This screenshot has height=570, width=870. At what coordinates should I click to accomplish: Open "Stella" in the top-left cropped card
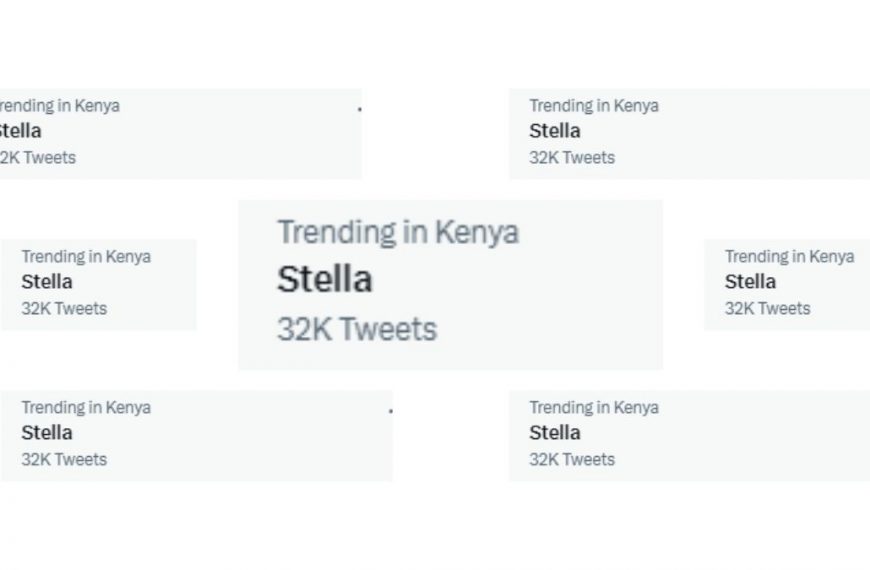point(20,131)
